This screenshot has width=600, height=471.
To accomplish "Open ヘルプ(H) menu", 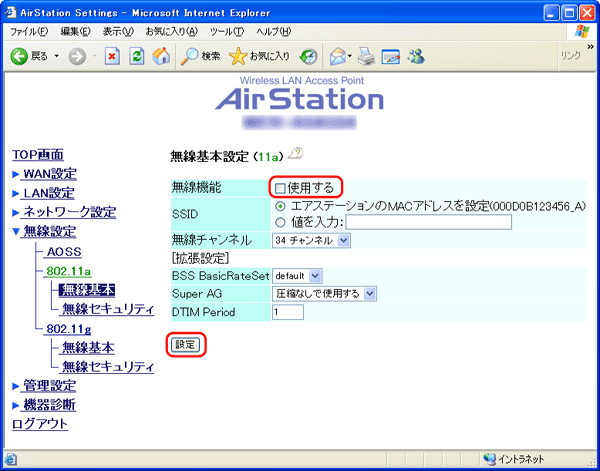I will [274, 32].
